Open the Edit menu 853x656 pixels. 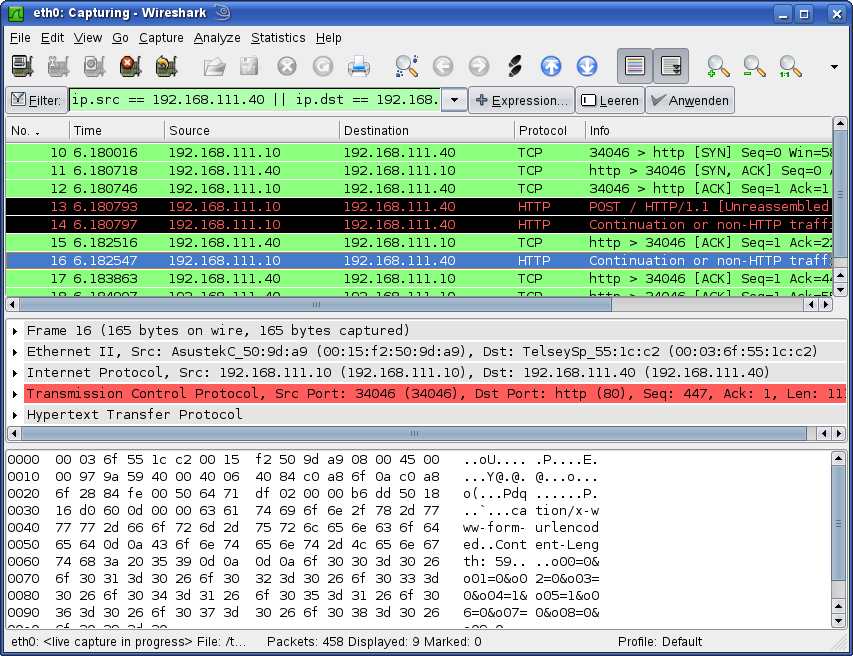52,38
